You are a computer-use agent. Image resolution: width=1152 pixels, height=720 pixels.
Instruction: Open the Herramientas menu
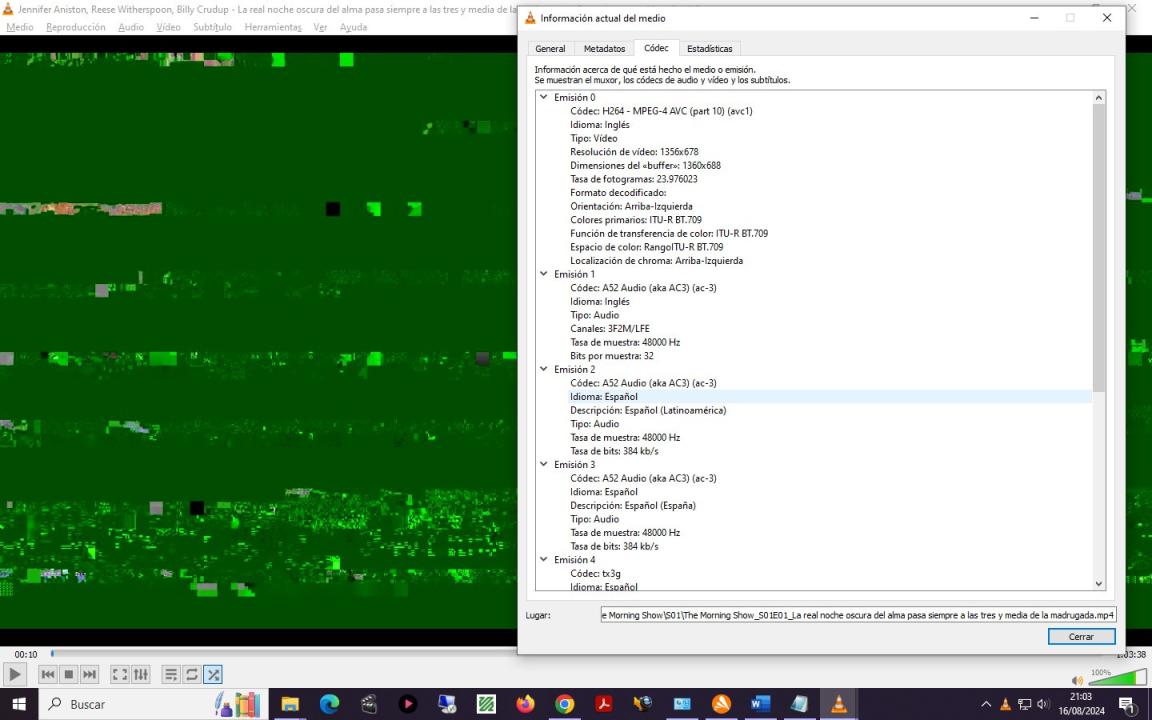[273, 27]
